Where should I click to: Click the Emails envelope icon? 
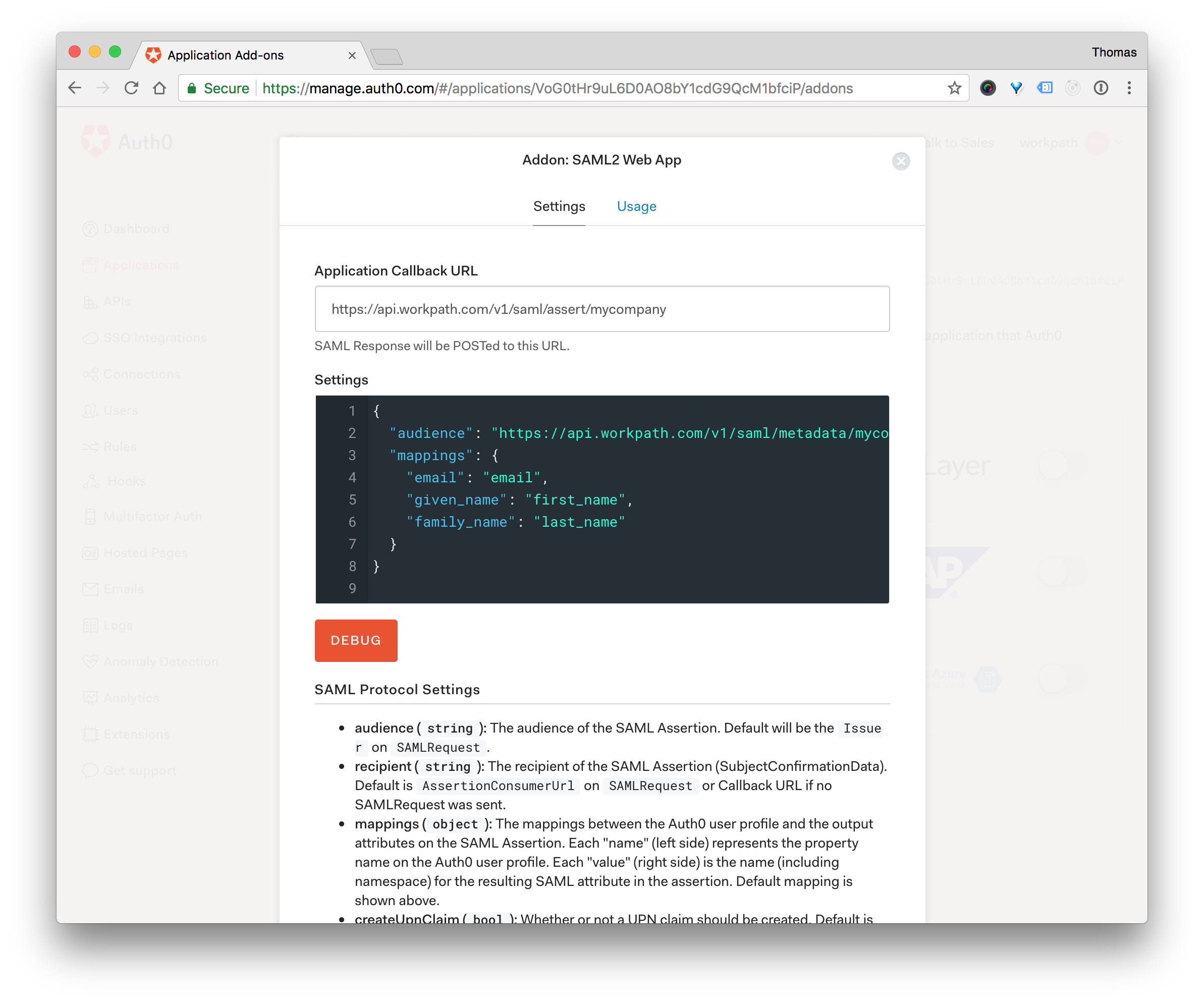tap(90, 589)
